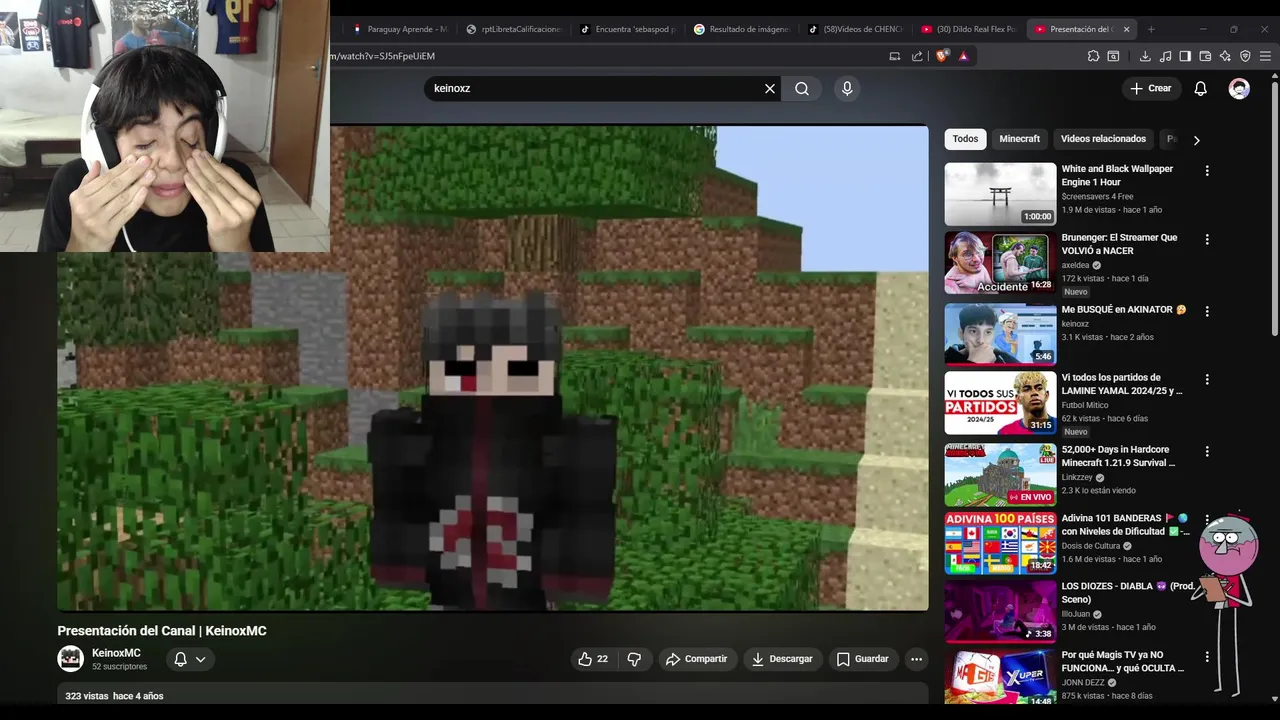Open the keinoxz channel link under AKINATOR video

[x=1075, y=324]
